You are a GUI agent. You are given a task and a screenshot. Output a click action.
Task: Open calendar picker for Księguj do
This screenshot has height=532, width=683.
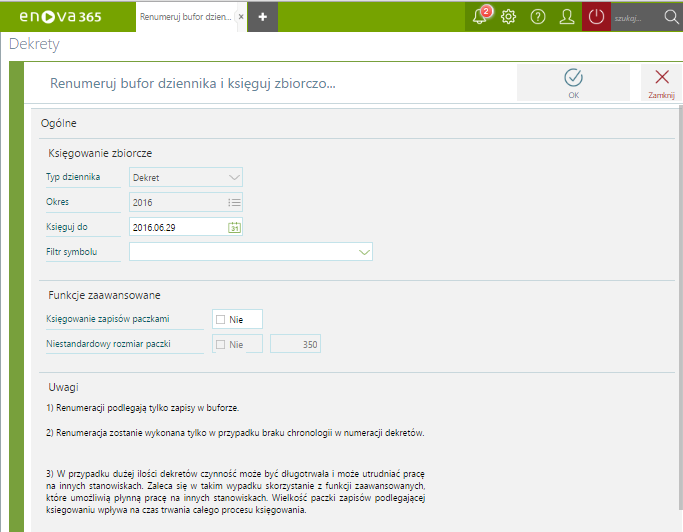coord(234,227)
